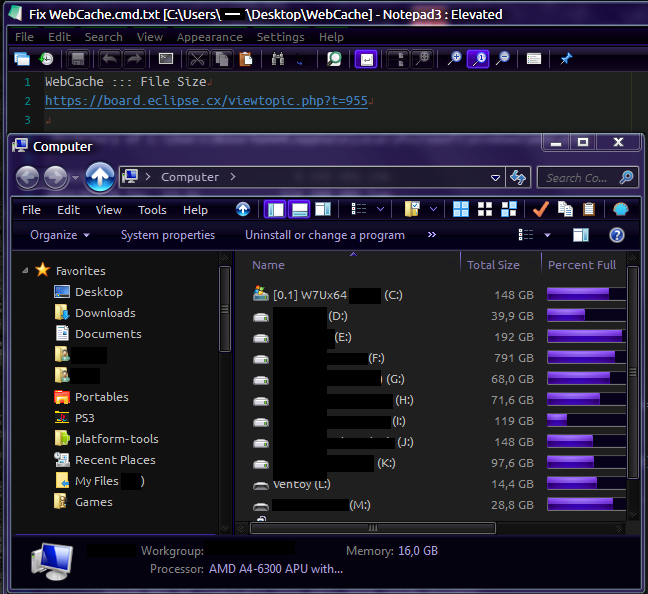Toggle the preview pane toolbar button

323,209
